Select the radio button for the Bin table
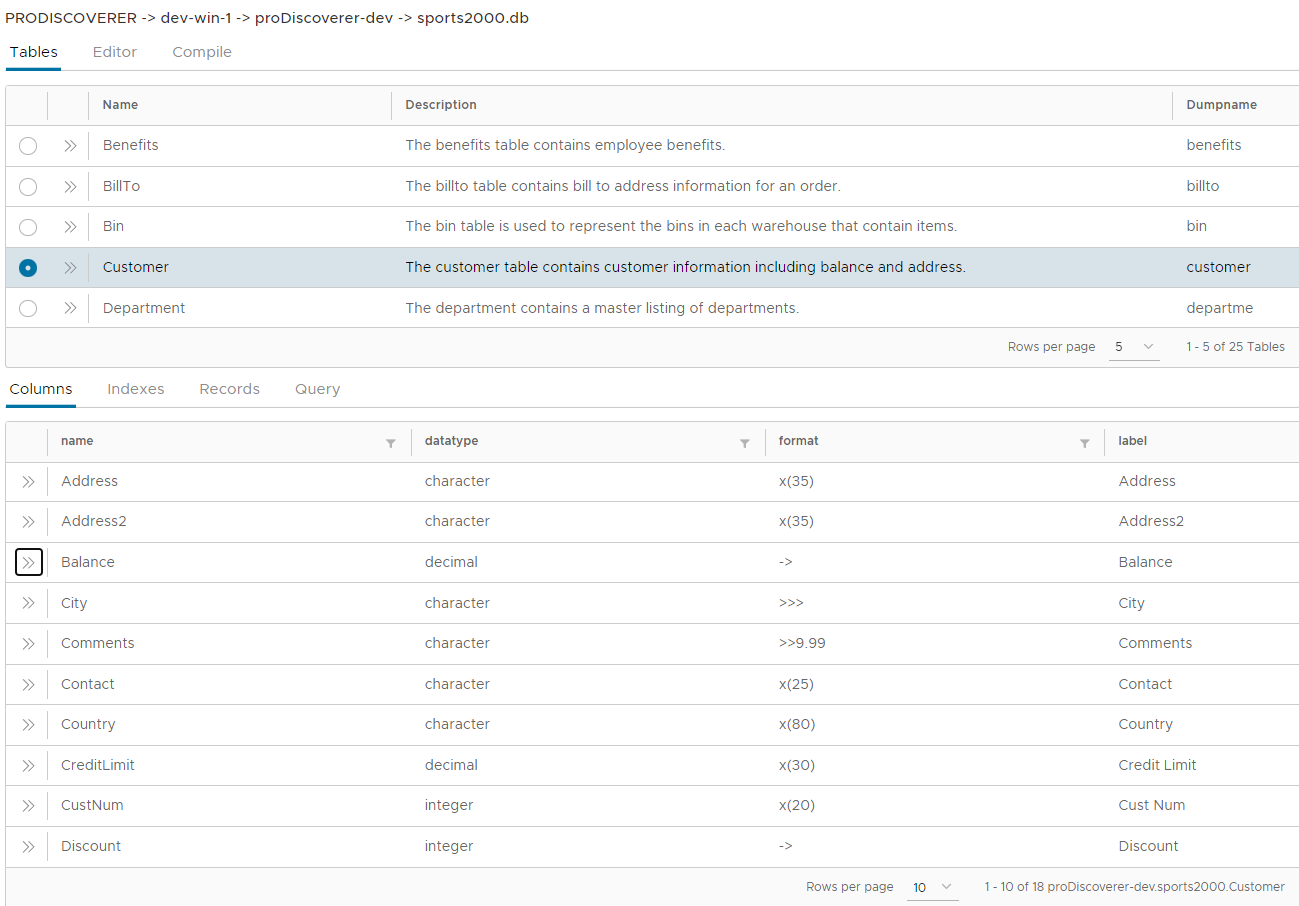This screenshot has height=906, width=1299. [x=27, y=226]
